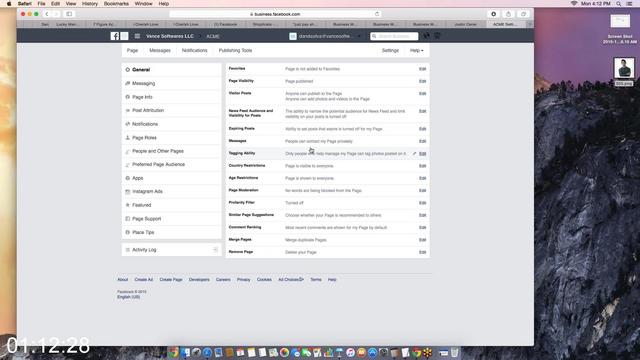Edit the Profanity Filter setting
This screenshot has height=360, width=640.
click(x=422, y=203)
